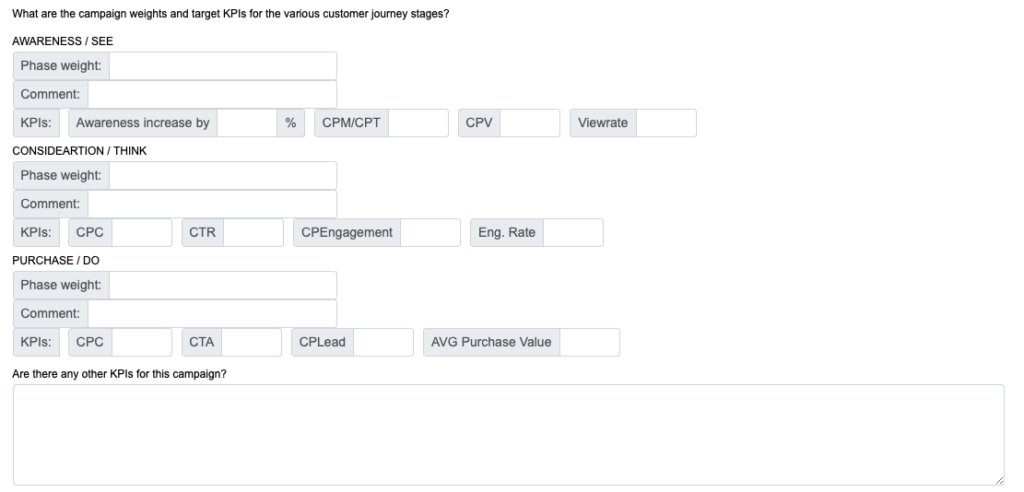This screenshot has height=492, width=1024.
Task: Focus the Consideration CPC input field
Action: [x=141, y=233]
